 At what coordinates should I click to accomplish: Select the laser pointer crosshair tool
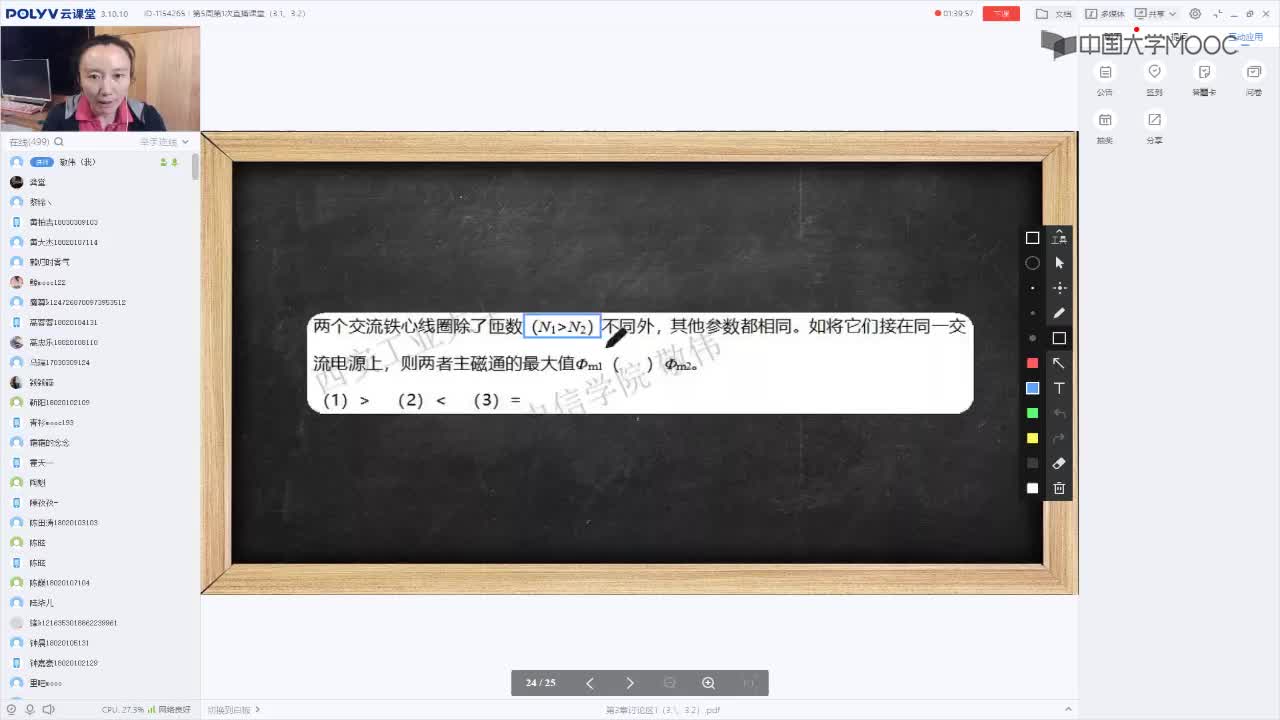[x=1059, y=288]
